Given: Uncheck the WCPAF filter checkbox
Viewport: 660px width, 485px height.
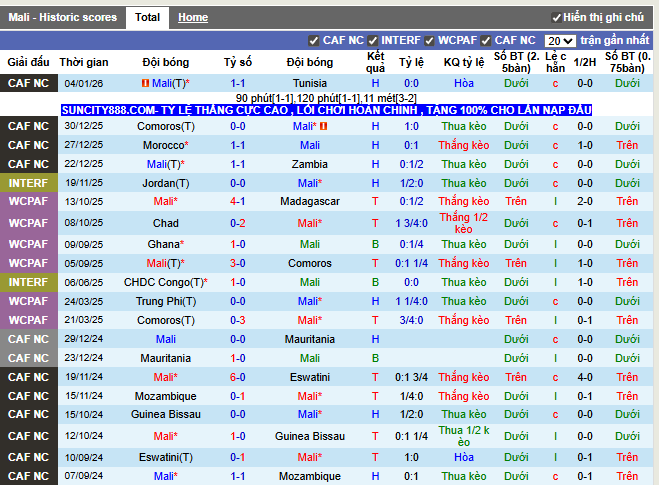Looking at the screenshot, I should point(429,41).
